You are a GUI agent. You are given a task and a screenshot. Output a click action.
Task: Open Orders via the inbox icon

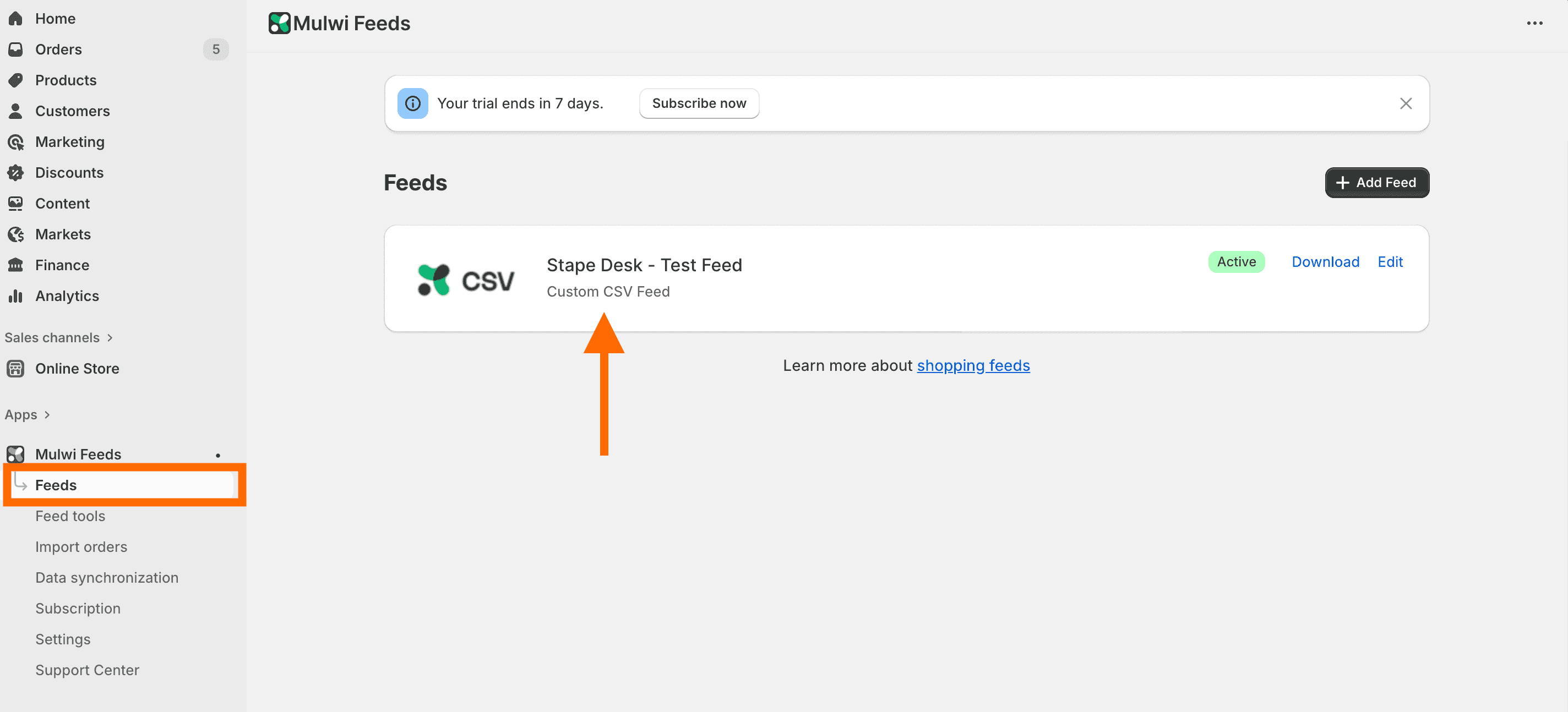coord(15,50)
